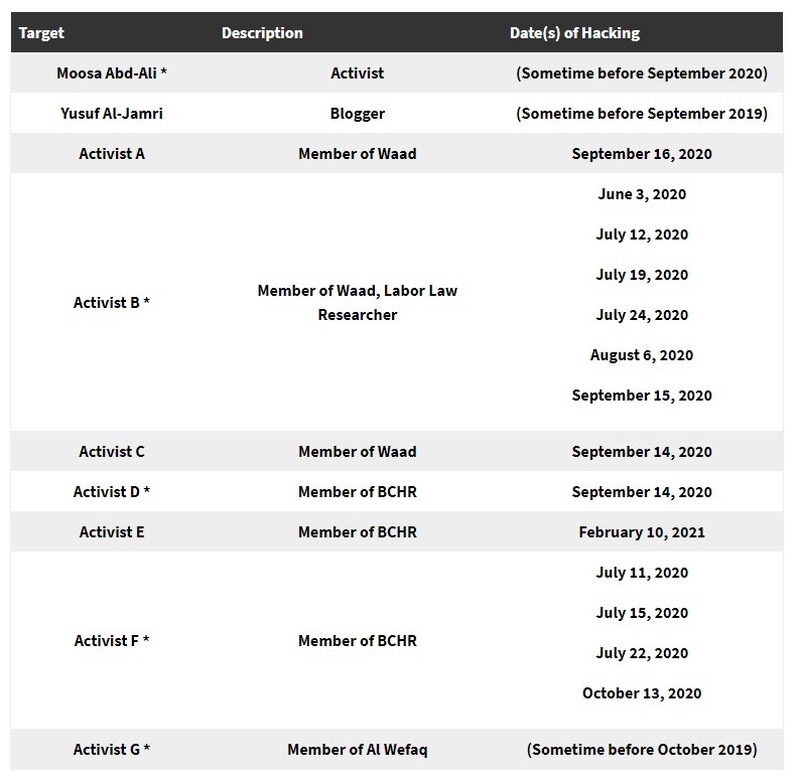Click the June 3, 2020 date
Image resolution: width=800 pixels, height=784 pixels.
[641, 194]
